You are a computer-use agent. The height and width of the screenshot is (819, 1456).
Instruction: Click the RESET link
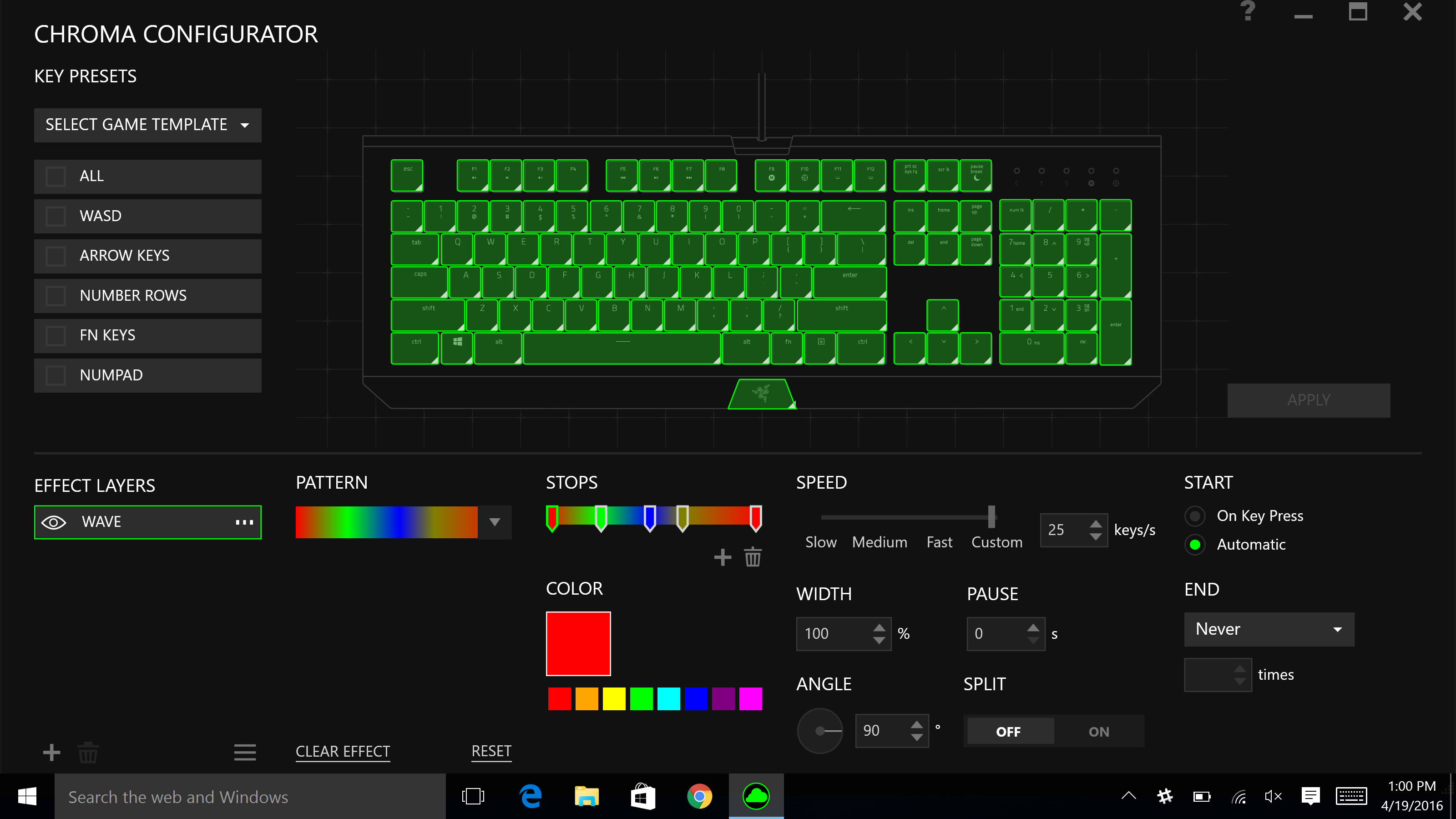[x=491, y=751]
